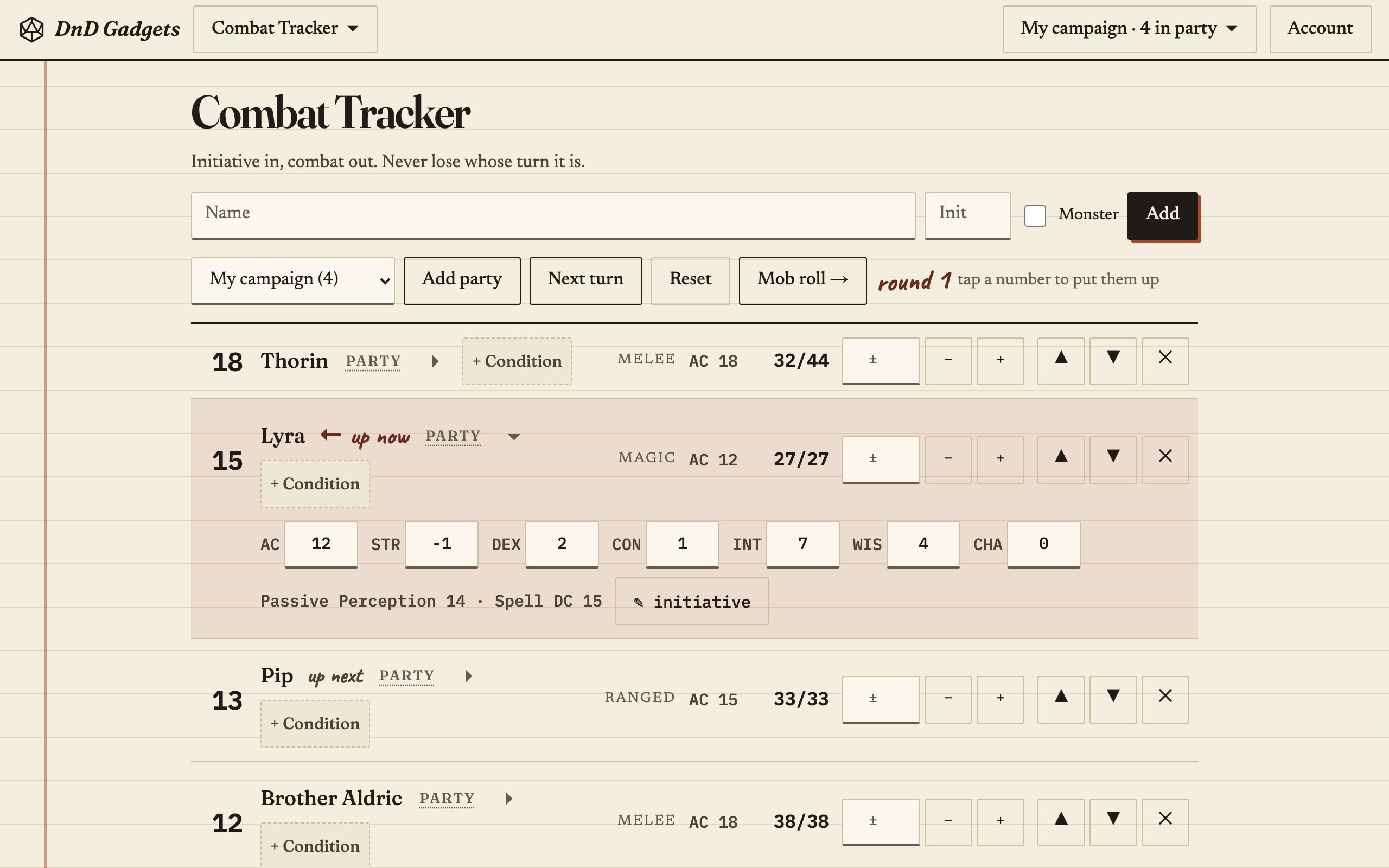Move Brother Aldric up in order
This screenshot has height=868, width=1389.
pos(1061,822)
